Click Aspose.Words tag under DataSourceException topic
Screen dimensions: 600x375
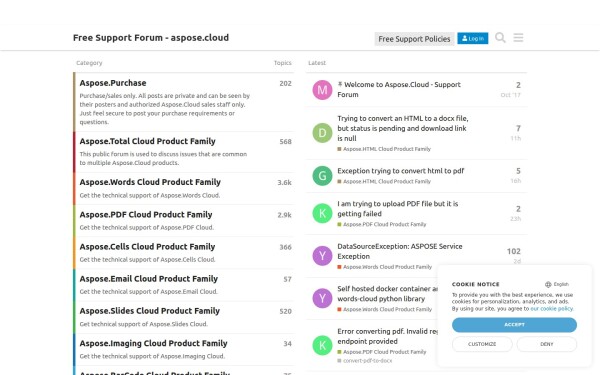pyautogui.click(x=385, y=267)
